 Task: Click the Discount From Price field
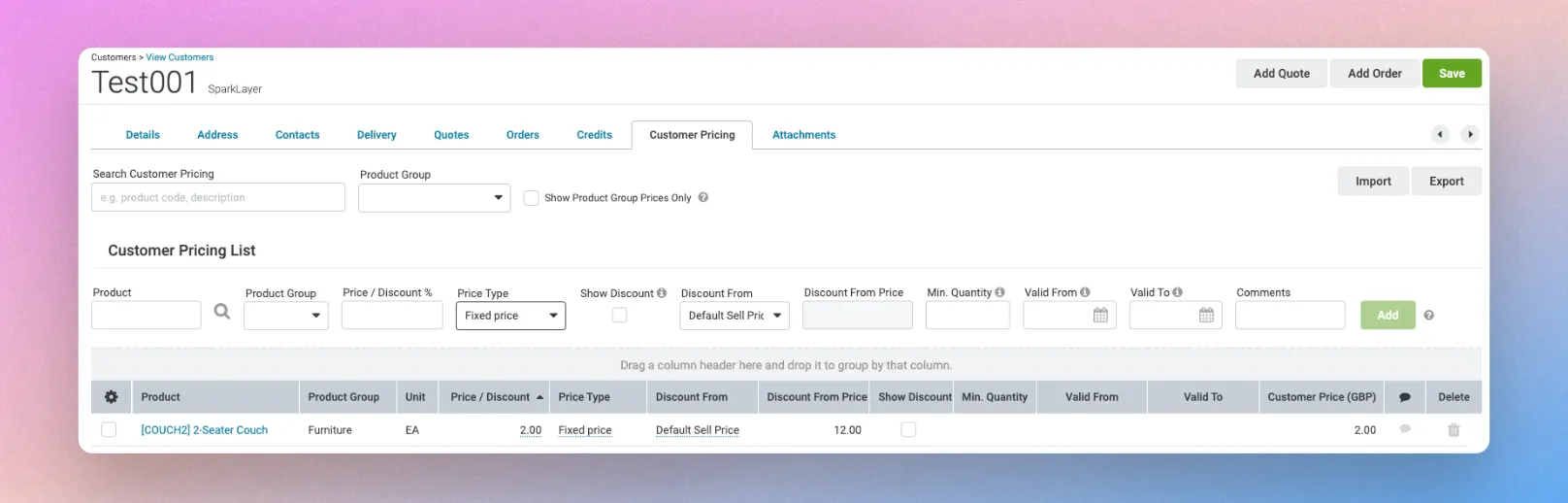[858, 316]
